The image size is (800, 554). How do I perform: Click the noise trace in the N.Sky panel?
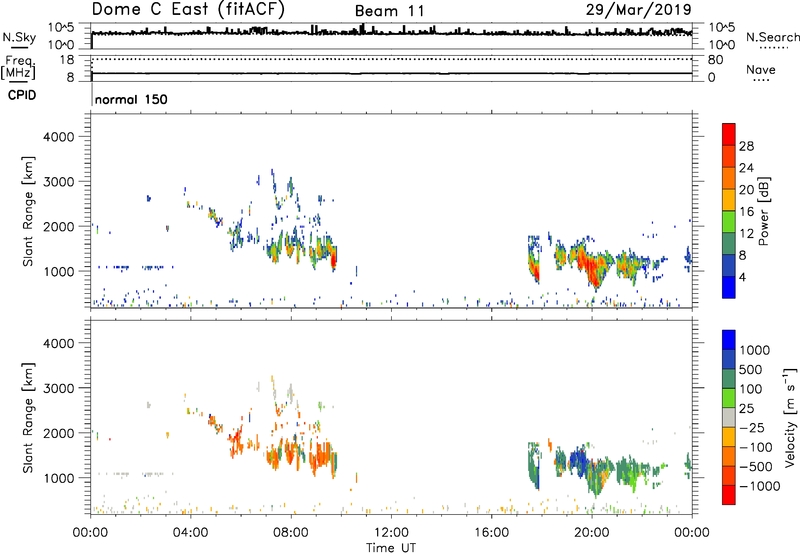(391, 33)
